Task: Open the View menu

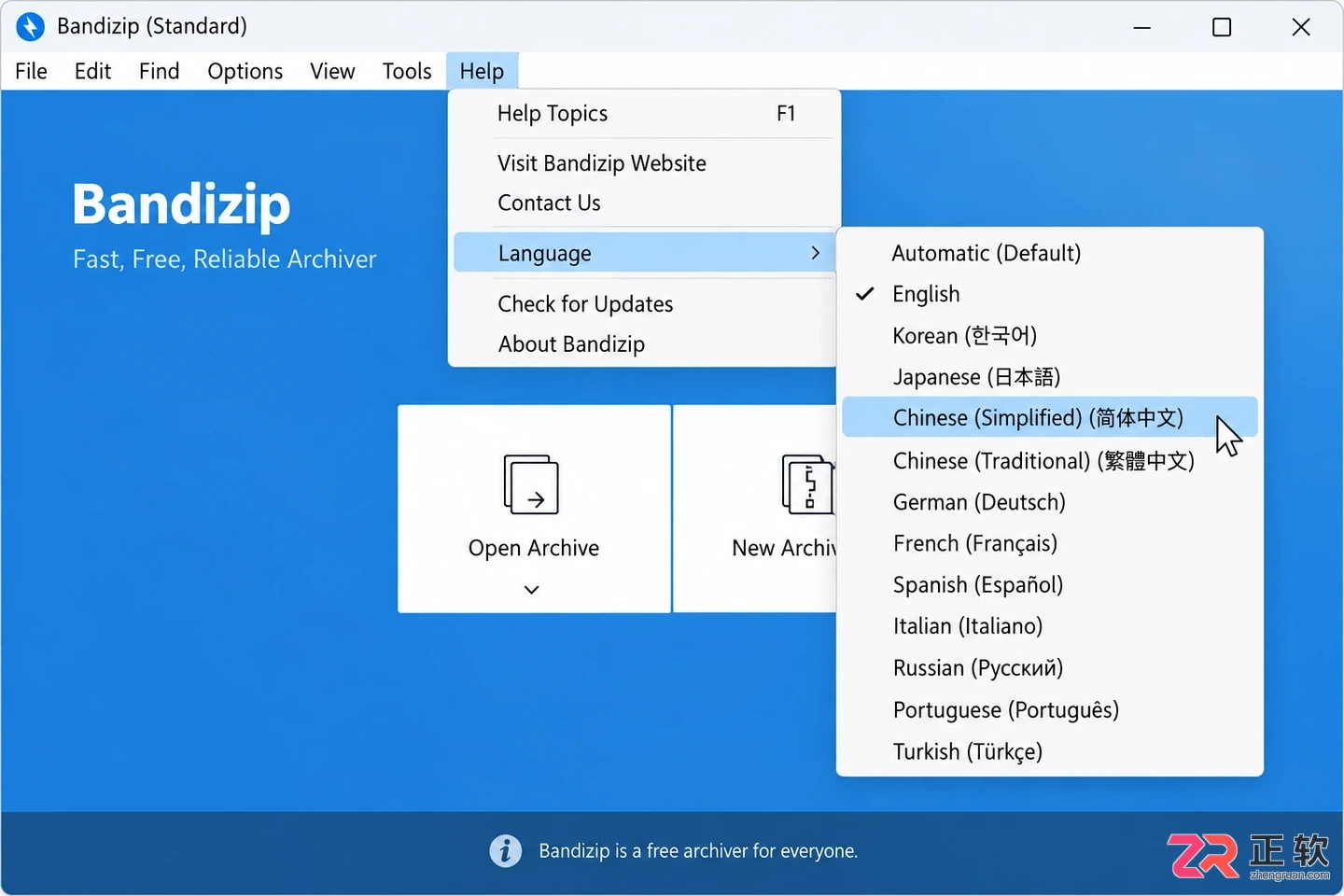Action: tap(332, 71)
